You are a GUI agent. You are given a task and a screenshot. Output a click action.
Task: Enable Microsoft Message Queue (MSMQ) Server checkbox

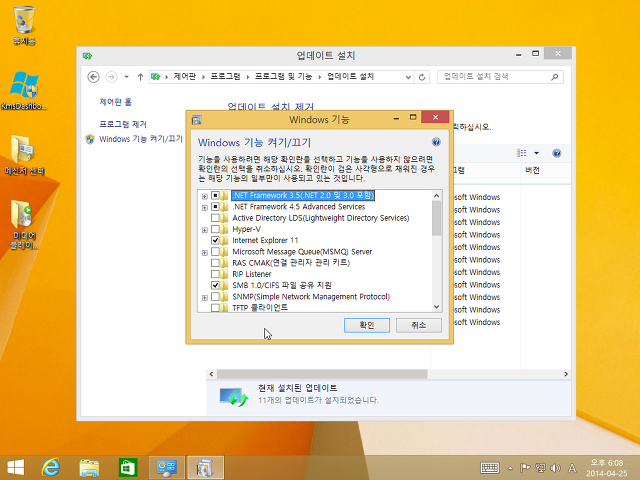[215, 251]
